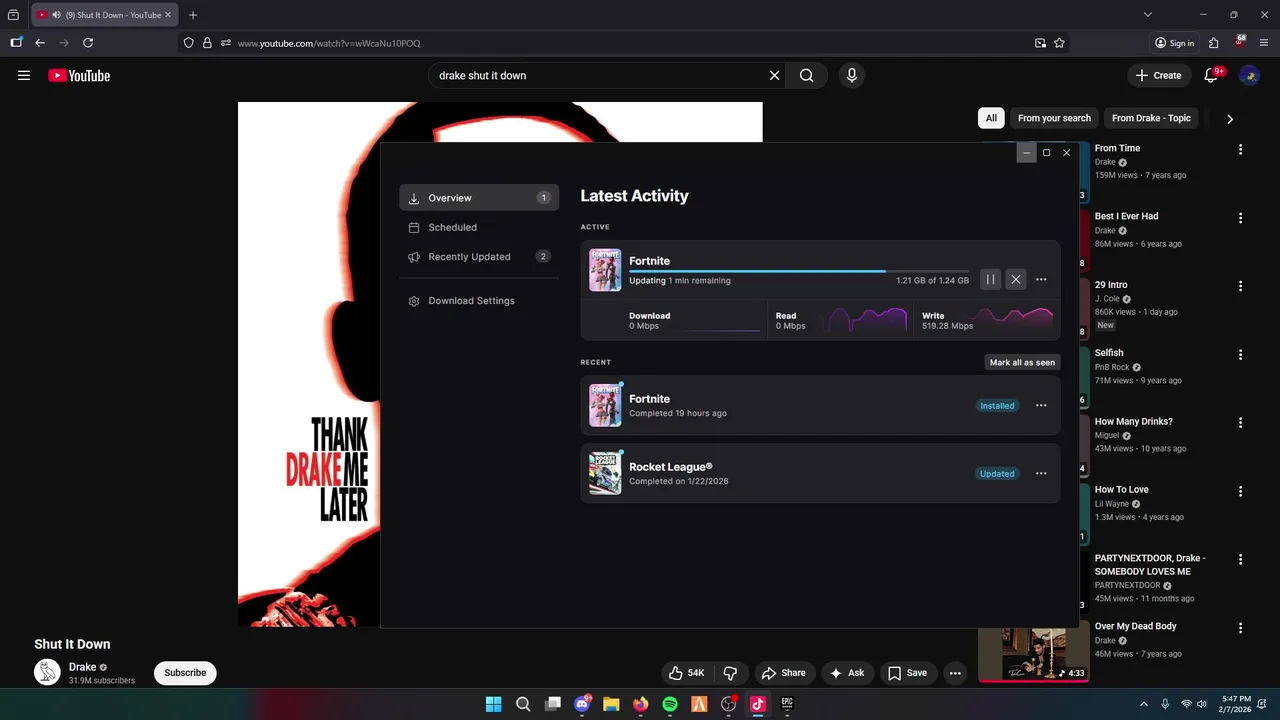Open YouTube notifications bell
This screenshot has height=720, width=1280.
tap(1212, 75)
